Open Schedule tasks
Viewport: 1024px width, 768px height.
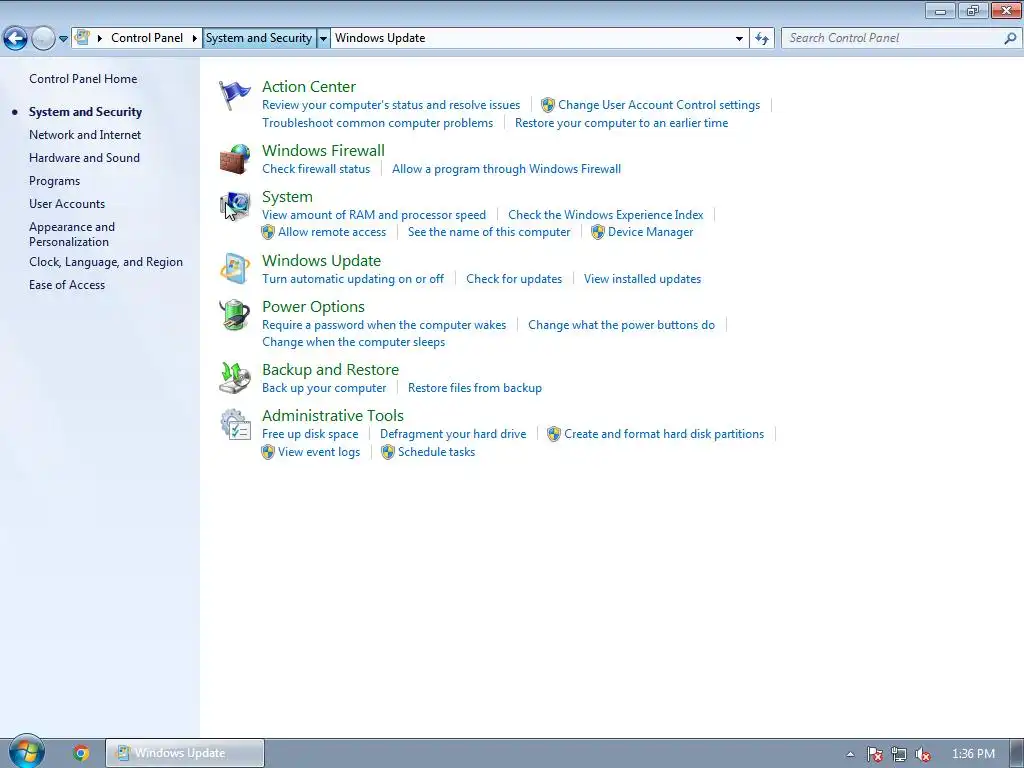pos(436,452)
